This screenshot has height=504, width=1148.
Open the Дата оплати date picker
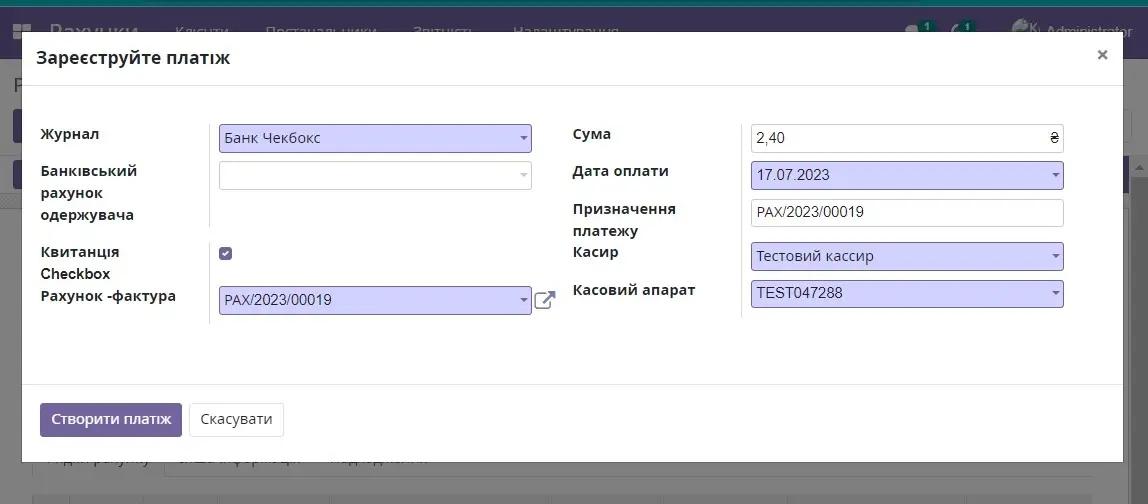click(x=906, y=175)
